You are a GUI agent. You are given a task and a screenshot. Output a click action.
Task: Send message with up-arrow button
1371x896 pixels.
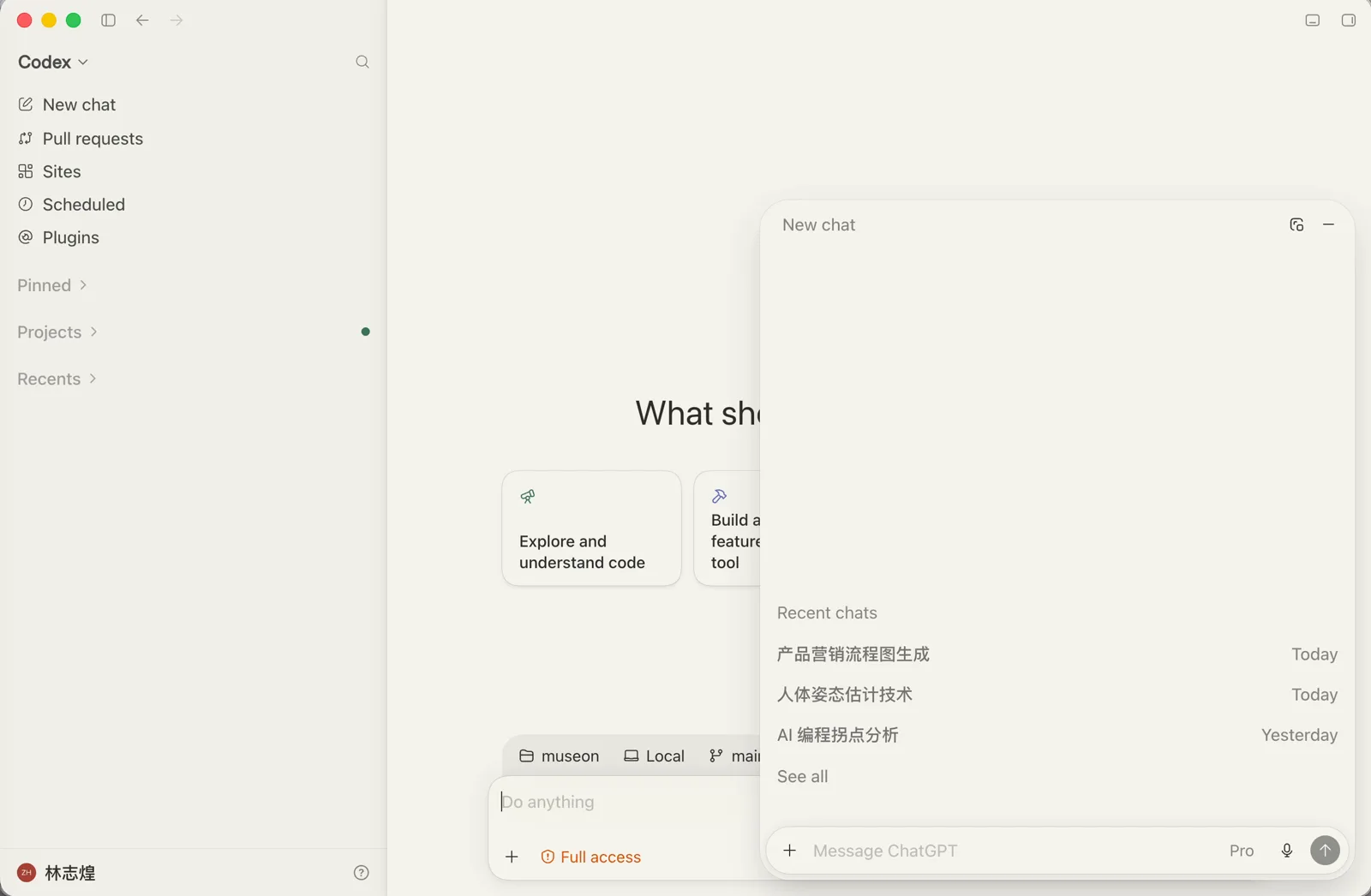1325,851
